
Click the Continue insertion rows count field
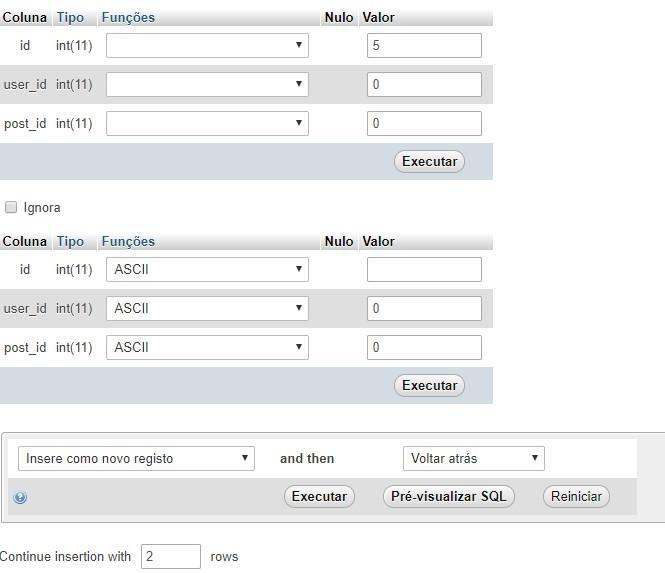pos(170,556)
